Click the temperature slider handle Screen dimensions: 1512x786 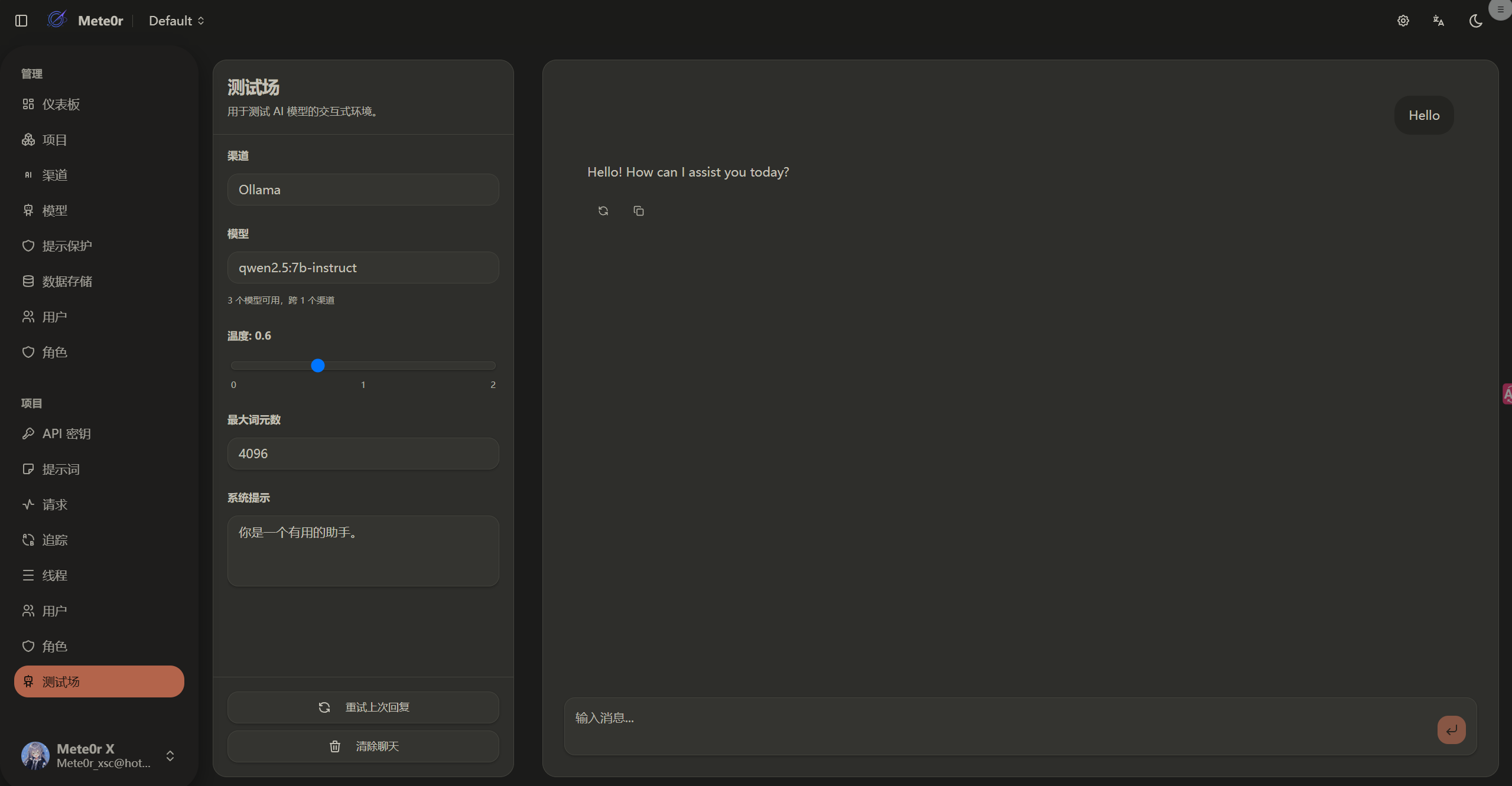coord(318,366)
